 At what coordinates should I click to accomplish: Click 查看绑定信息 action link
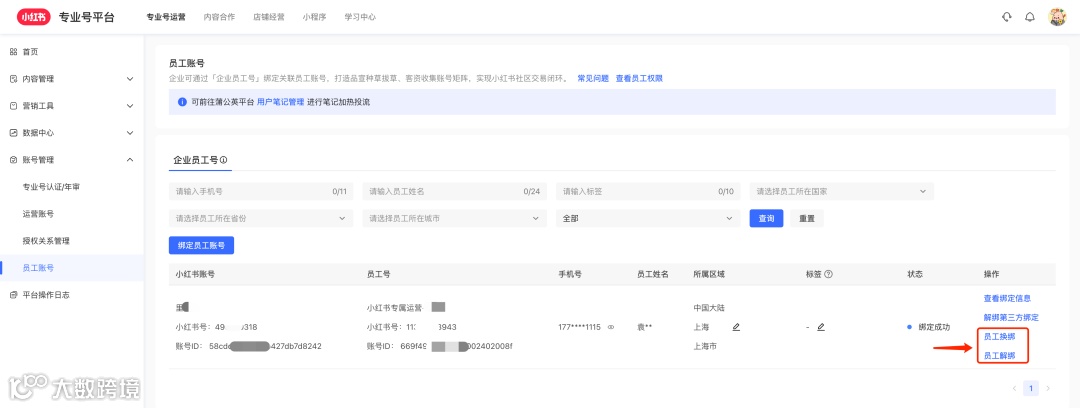click(1007, 298)
